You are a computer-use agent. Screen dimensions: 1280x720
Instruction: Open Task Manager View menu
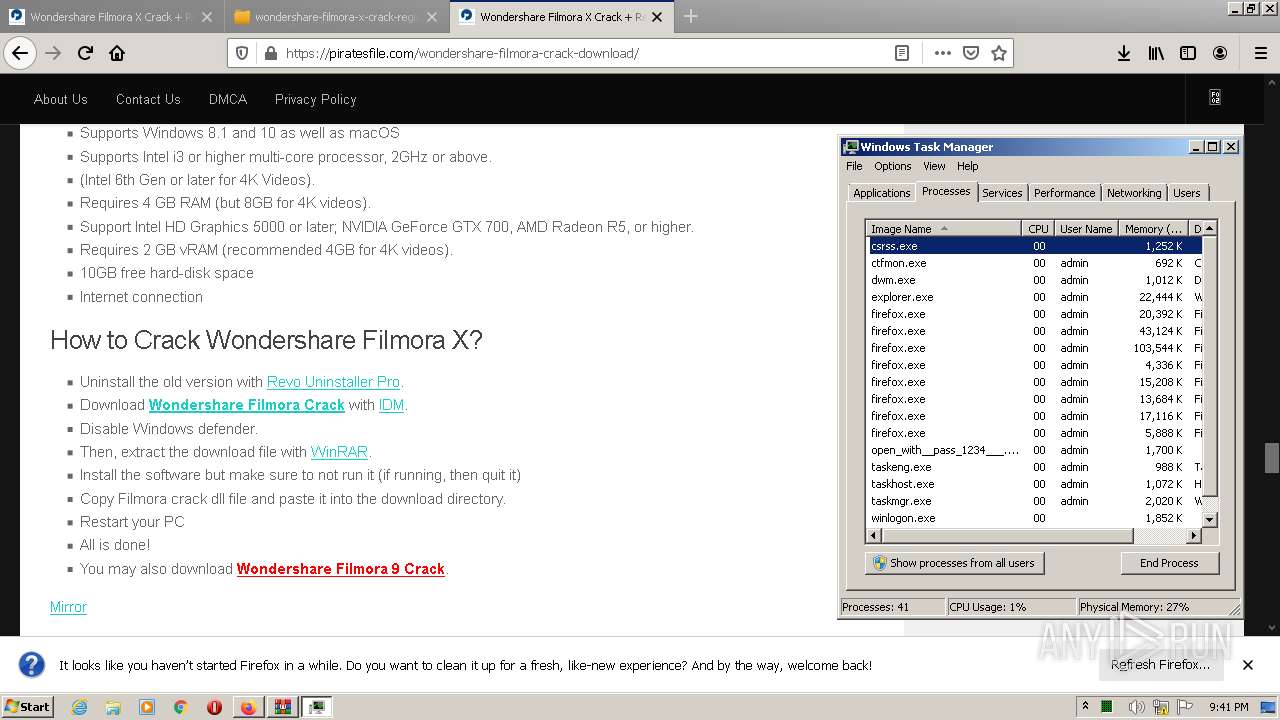tap(934, 166)
